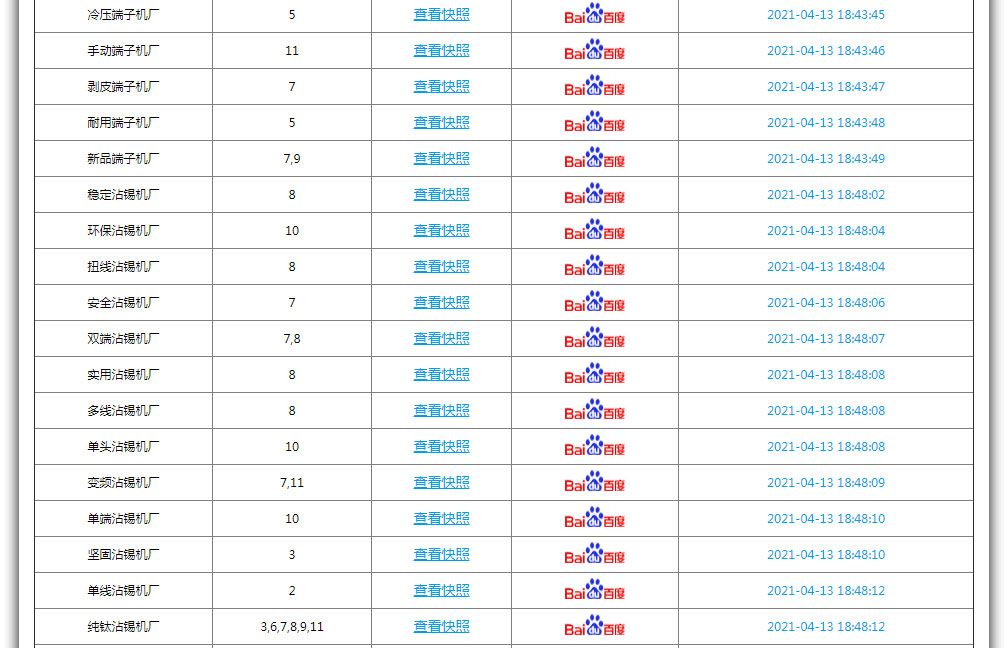This screenshot has height=648, width=1006.
Task: Select keyword cell 冷压端子机厂
Action: pyautogui.click(x=123, y=14)
